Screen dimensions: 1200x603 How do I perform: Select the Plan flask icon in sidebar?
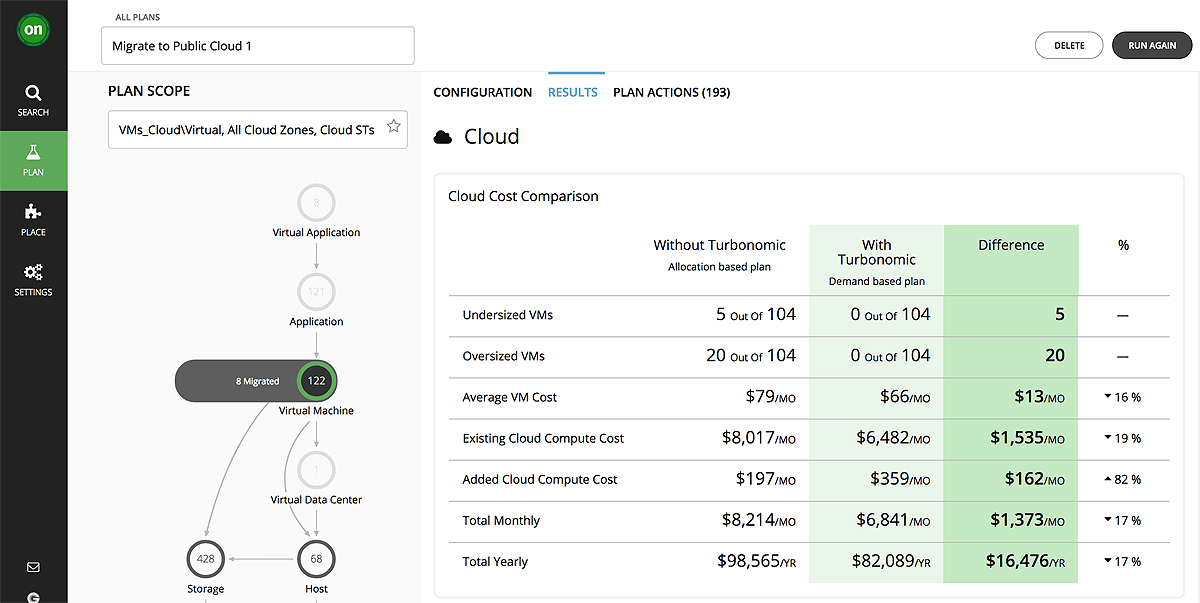(x=33, y=161)
